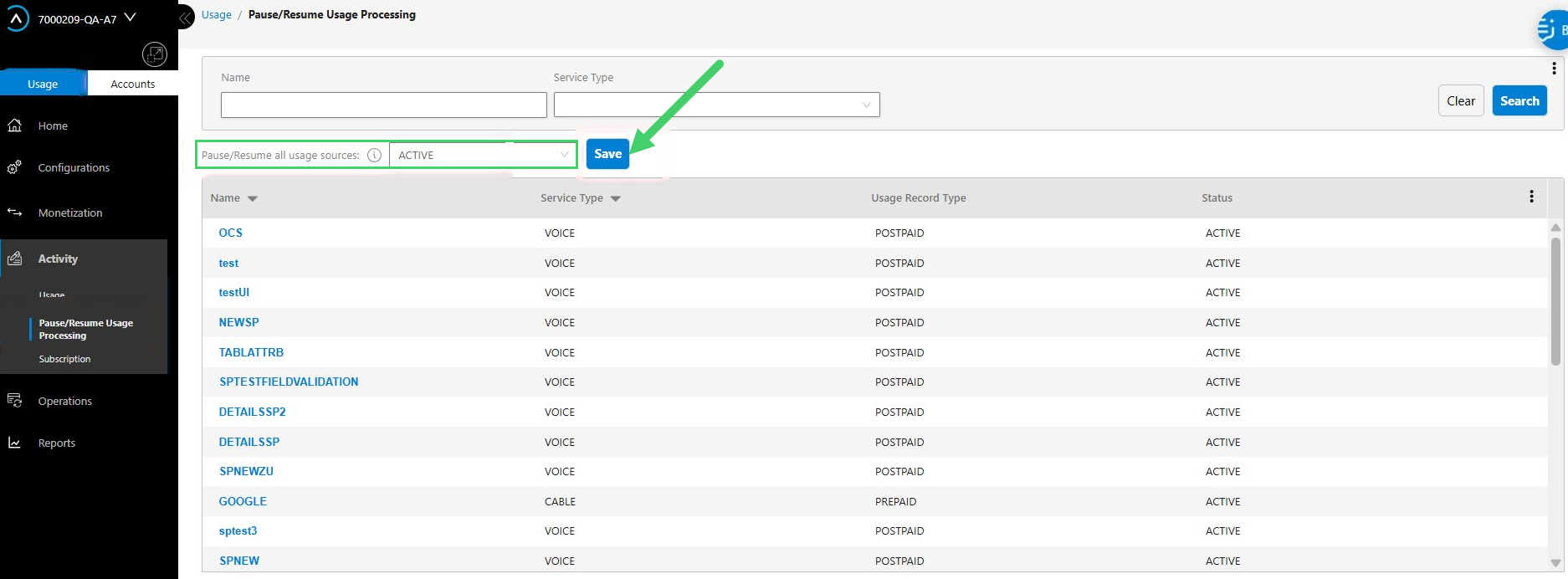Image resolution: width=1568 pixels, height=579 pixels.
Task: Open table options three-dot menu
Action: click(x=1531, y=197)
